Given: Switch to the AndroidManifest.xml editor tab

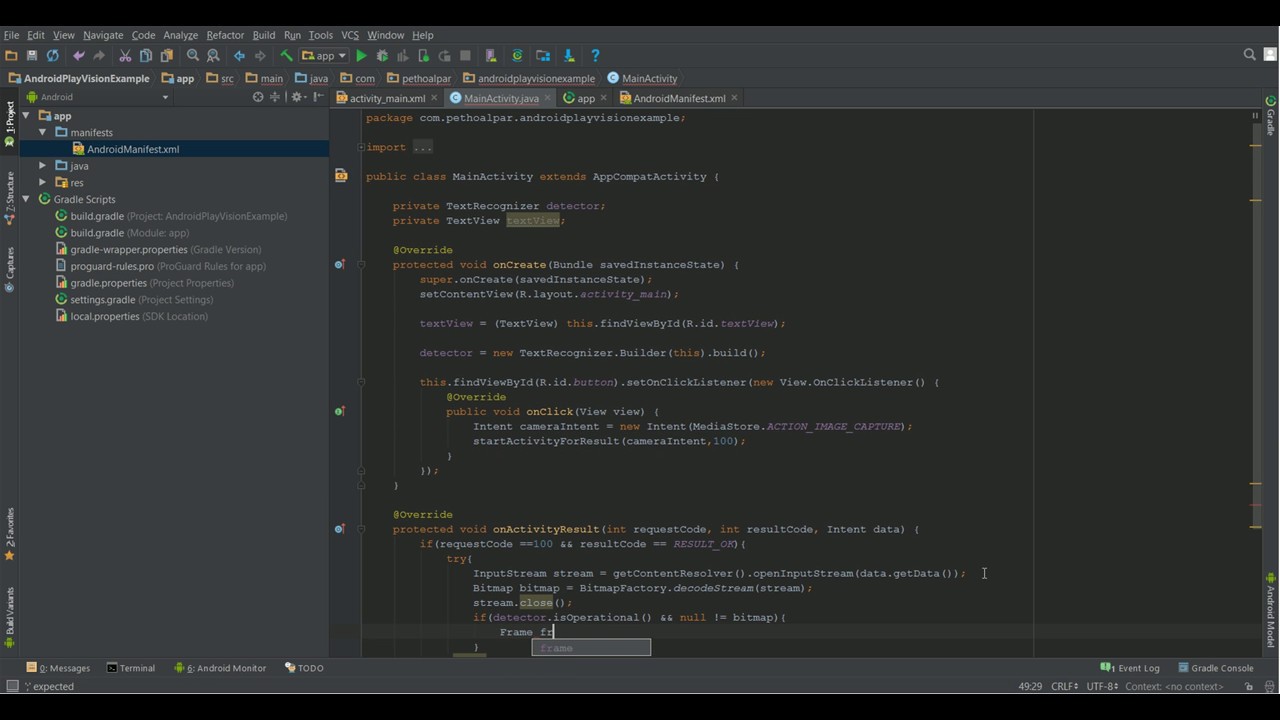Looking at the screenshot, I should (679, 98).
